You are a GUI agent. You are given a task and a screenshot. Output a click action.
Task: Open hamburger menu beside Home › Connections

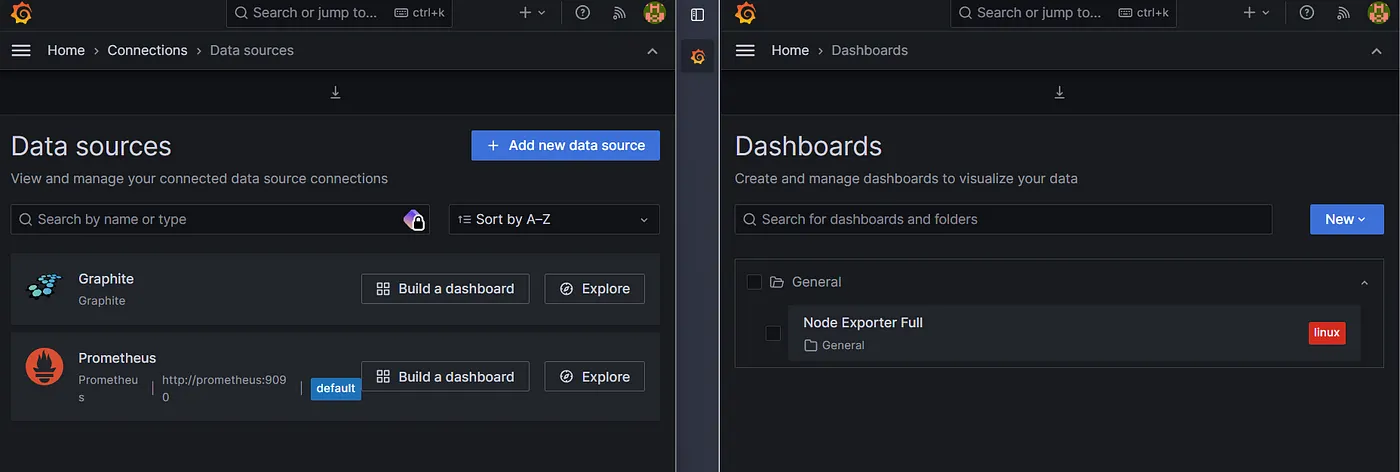click(21, 50)
